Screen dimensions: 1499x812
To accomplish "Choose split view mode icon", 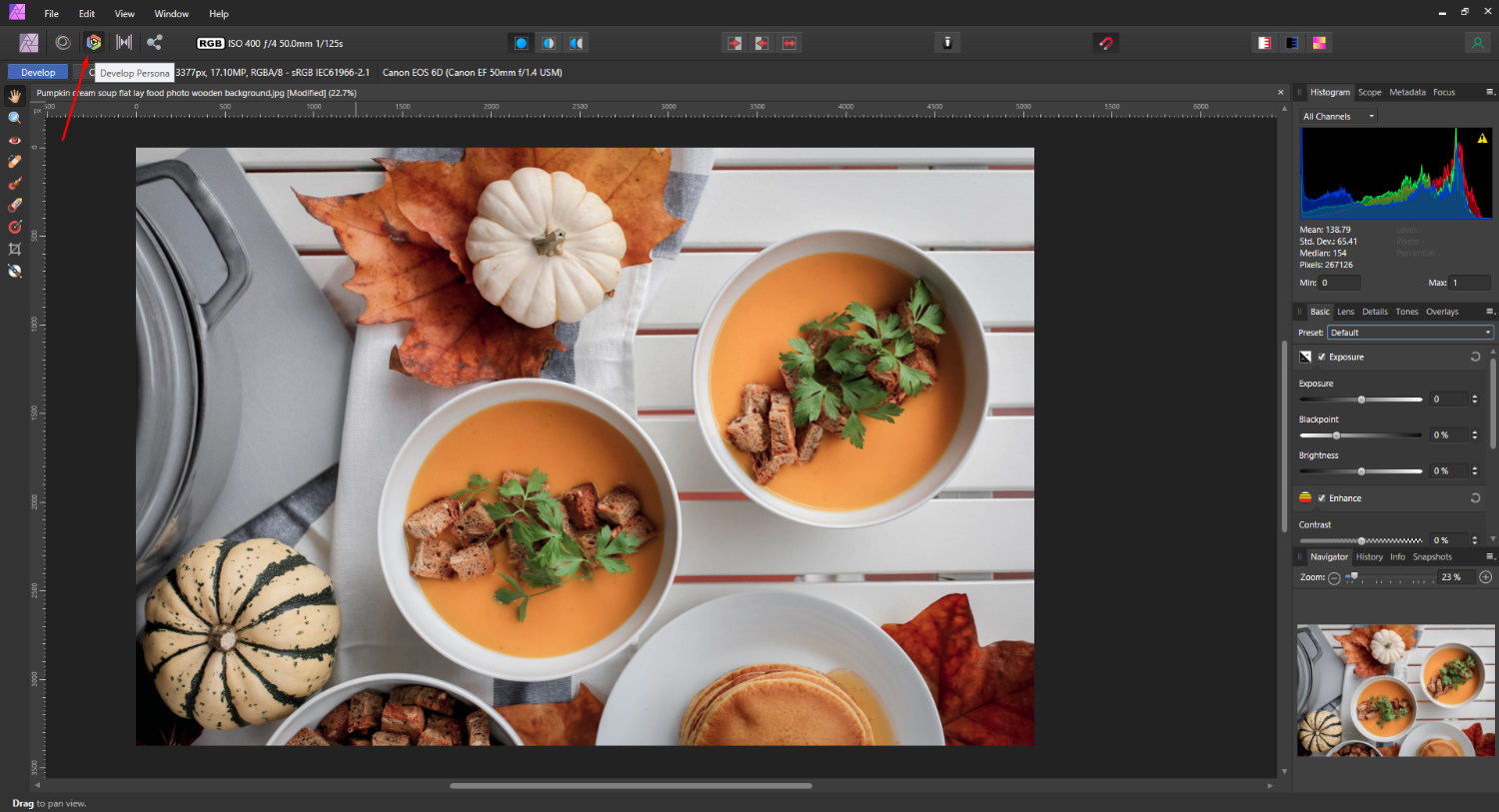I will pyautogui.click(x=549, y=43).
